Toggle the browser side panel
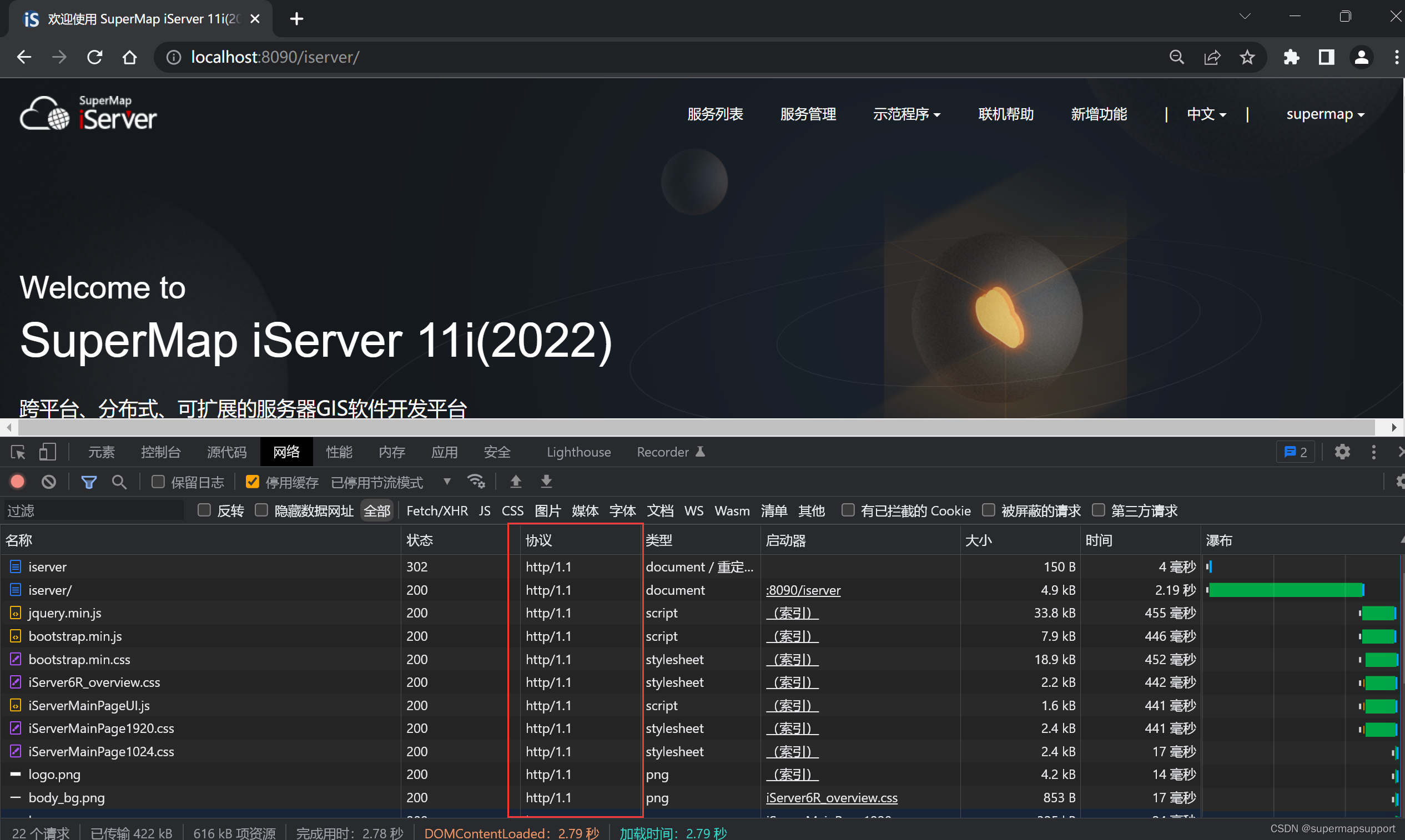This screenshot has width=1405, height=840. 1326,57
